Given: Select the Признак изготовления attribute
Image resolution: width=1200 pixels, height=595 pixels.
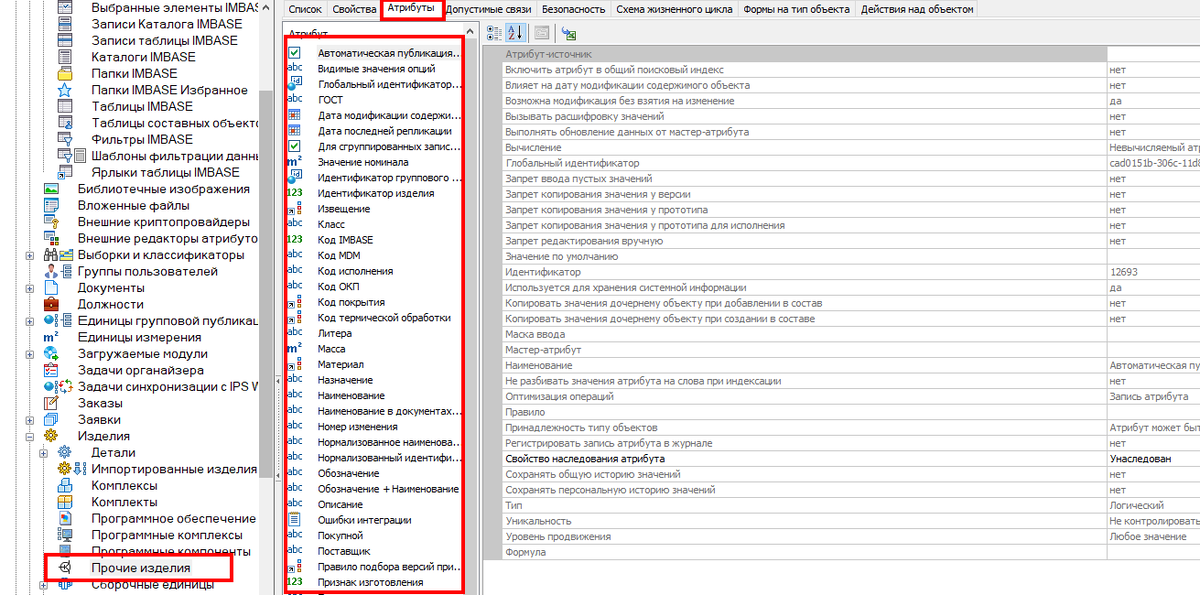Looking at the screenshot, I should tap(370, 581).
